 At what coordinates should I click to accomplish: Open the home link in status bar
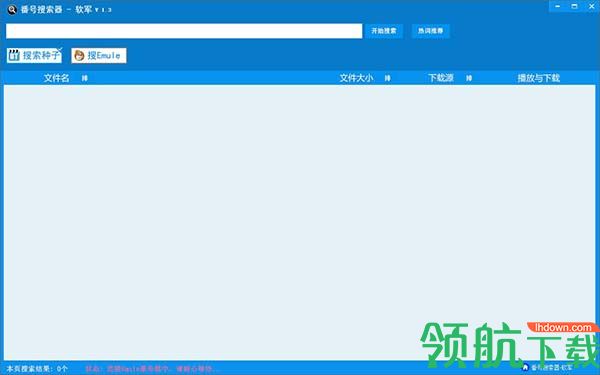(548, 367)
